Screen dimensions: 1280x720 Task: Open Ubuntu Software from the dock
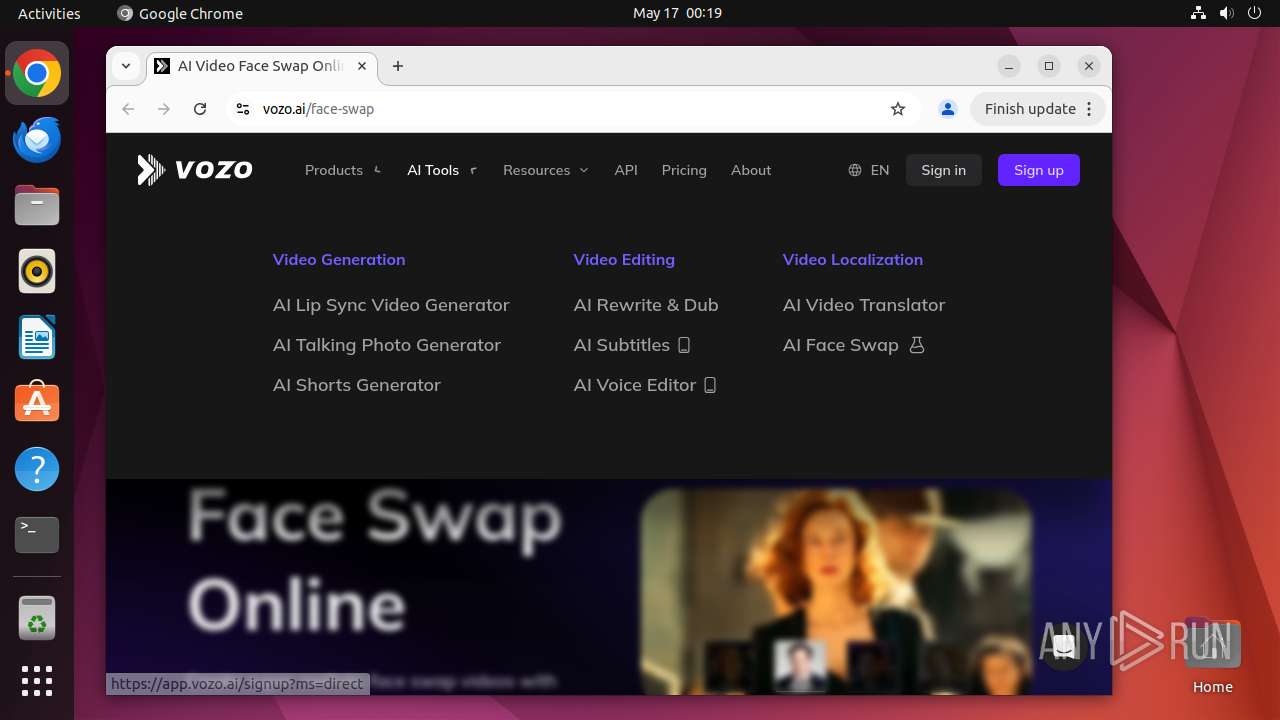(x=37, y=403)
